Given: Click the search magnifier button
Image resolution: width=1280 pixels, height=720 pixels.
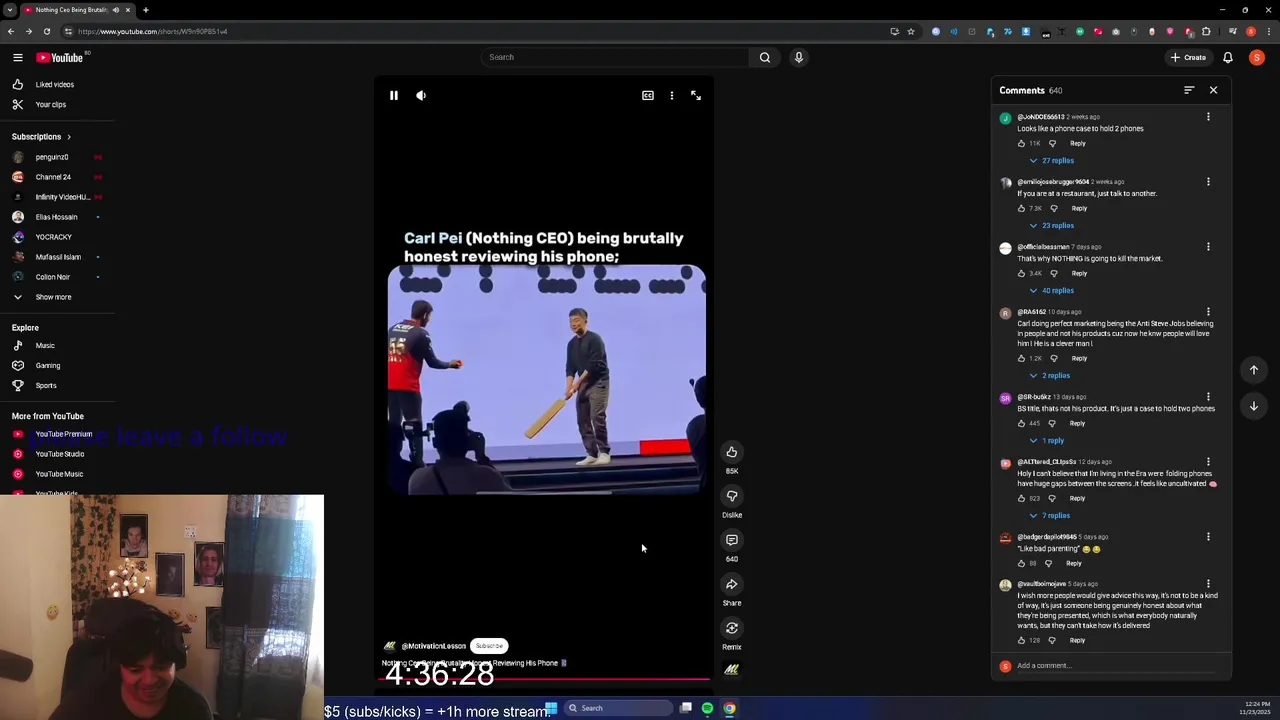Looking at the screenshot, I should (x=765, y=57).
